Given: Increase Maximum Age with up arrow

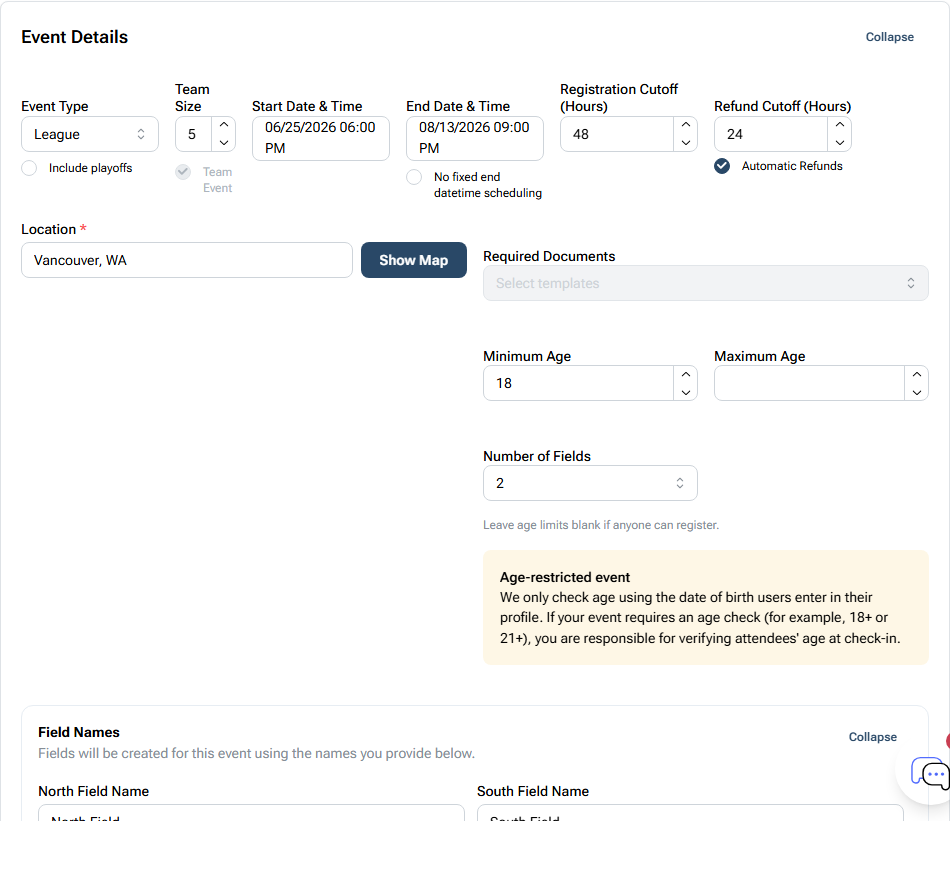Looking at the screenshot, I should click(x=916, y=374).
